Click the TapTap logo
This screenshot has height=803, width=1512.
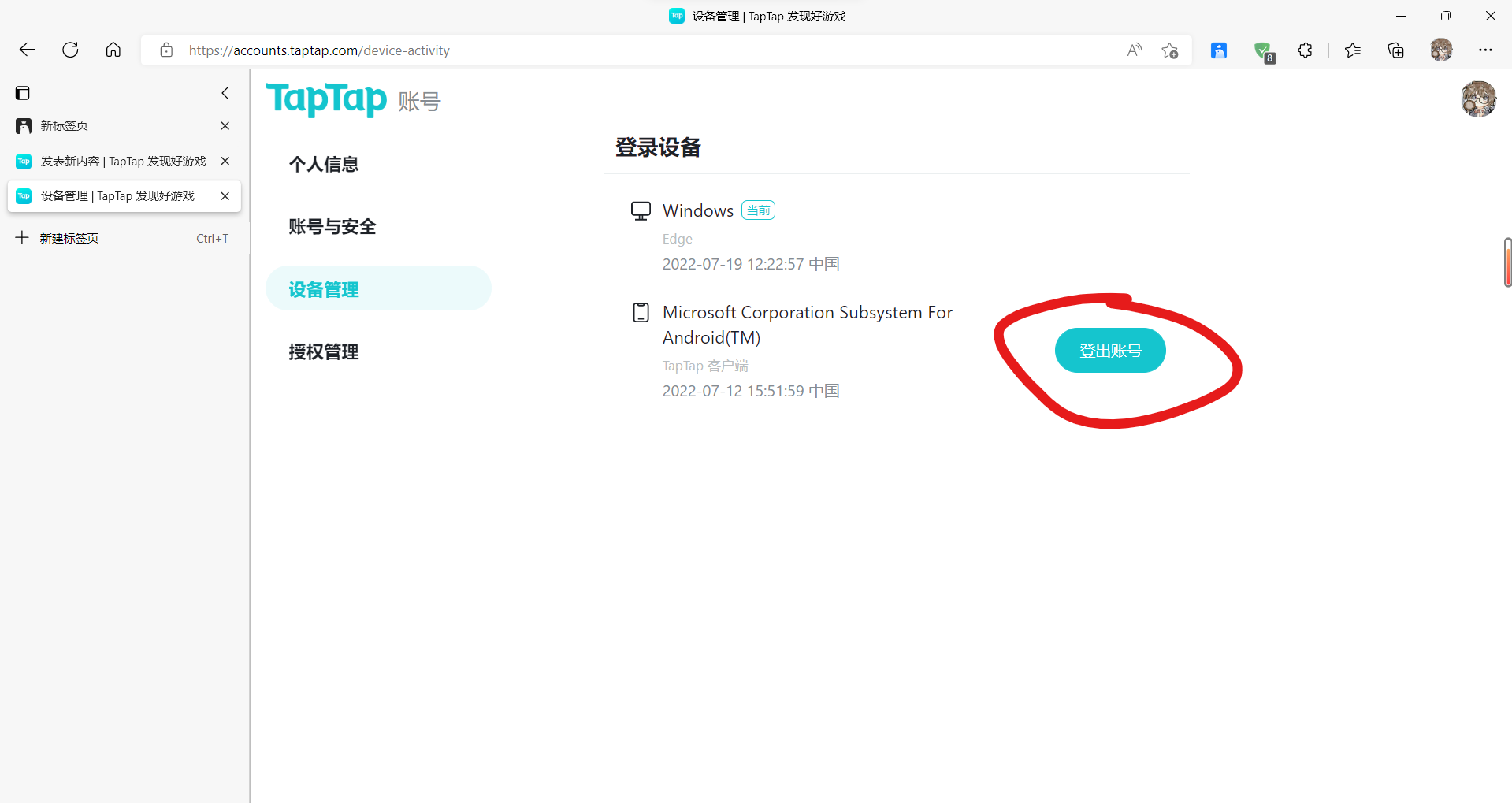pyautogui.click(x=326, y=99)
